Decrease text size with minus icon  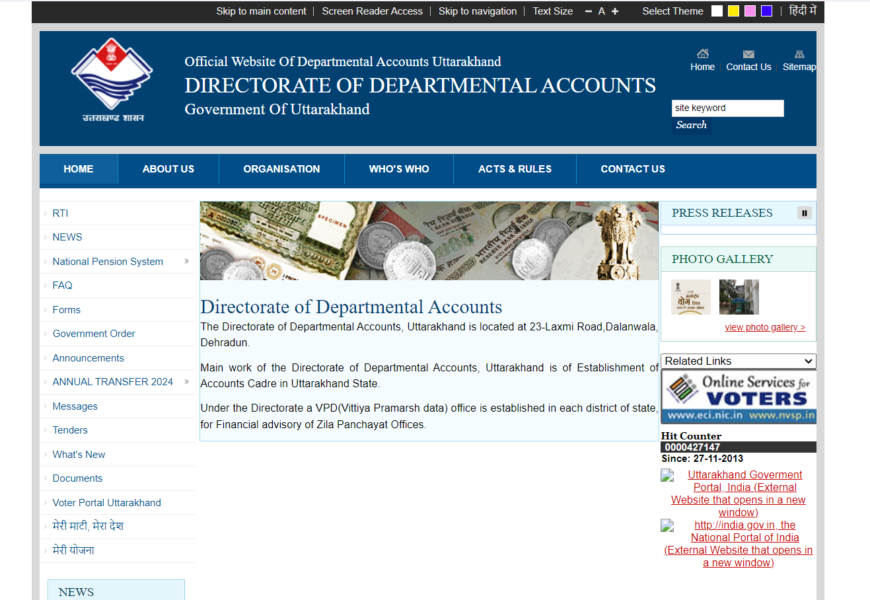click(587, 11)
